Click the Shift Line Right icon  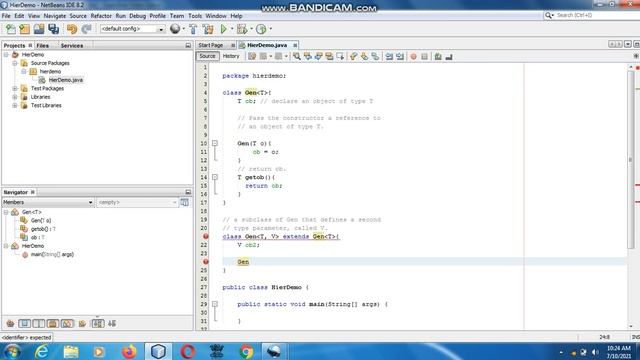pyautogui.click(x=400, y=56)
